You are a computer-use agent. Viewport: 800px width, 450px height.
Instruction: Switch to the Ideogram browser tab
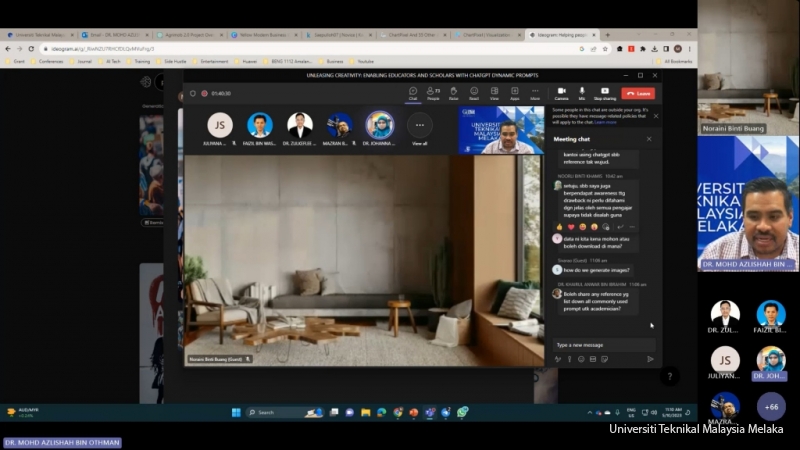pos(560,34)
